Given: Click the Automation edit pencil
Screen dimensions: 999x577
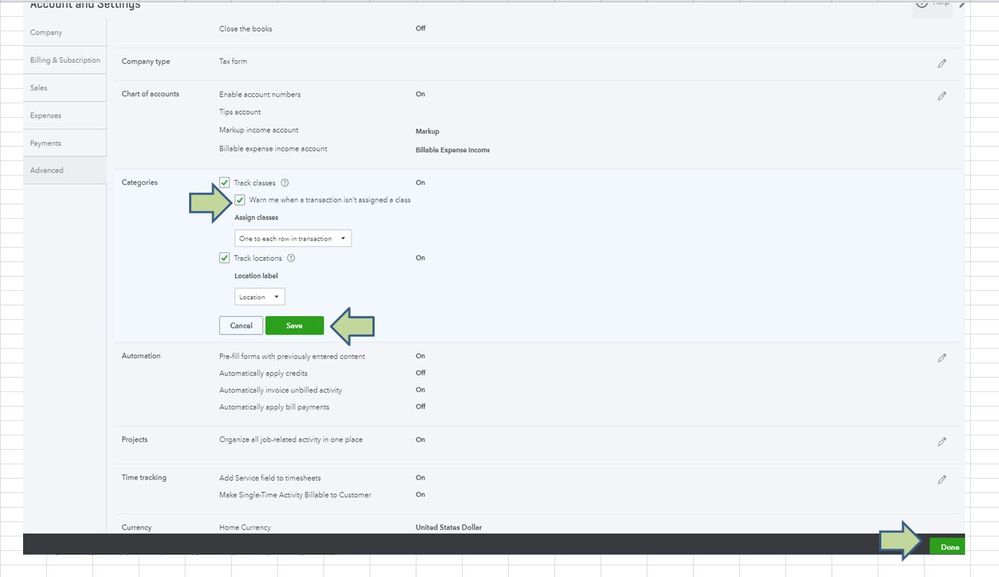Looking at the screenshot, I should point(941,357).
